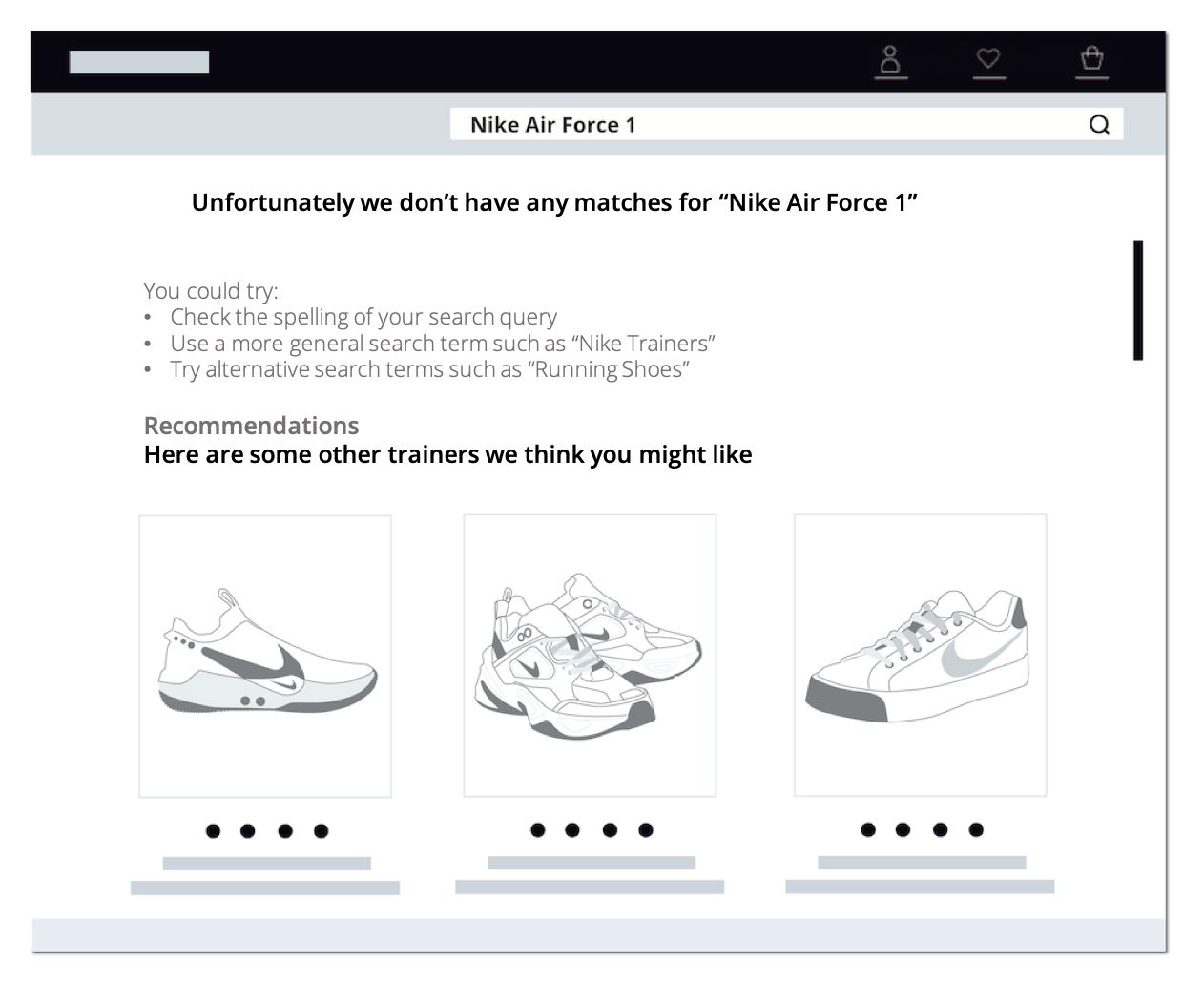Open the shopping bag icon
Screen dimensions: 1204x984
[x=1091, y=59]
